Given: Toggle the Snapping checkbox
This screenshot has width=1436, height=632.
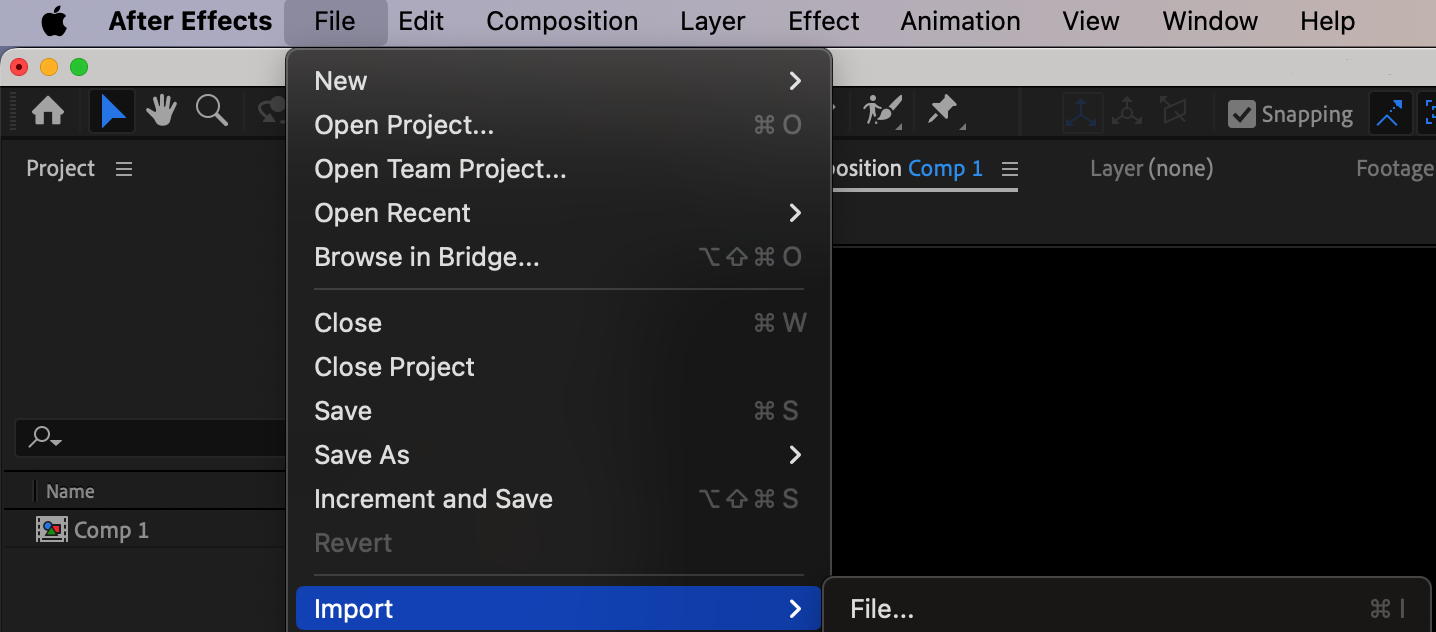Looking at the screenshot, I should [x=1241, y=114].
